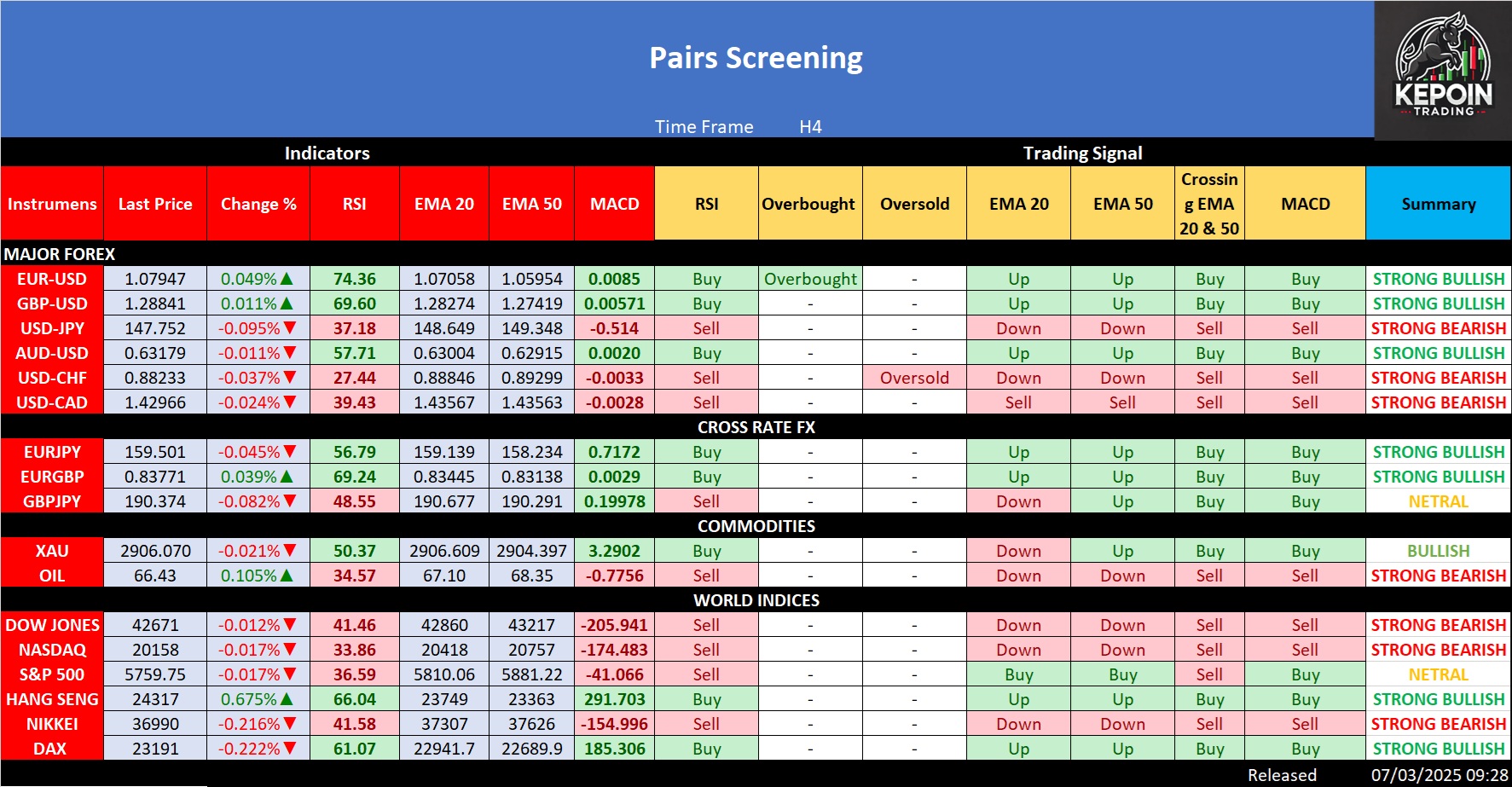Click the green up arrow for HANG SENG
Viewport: 1512px width, 787px height.
click(x=287, y=699)
